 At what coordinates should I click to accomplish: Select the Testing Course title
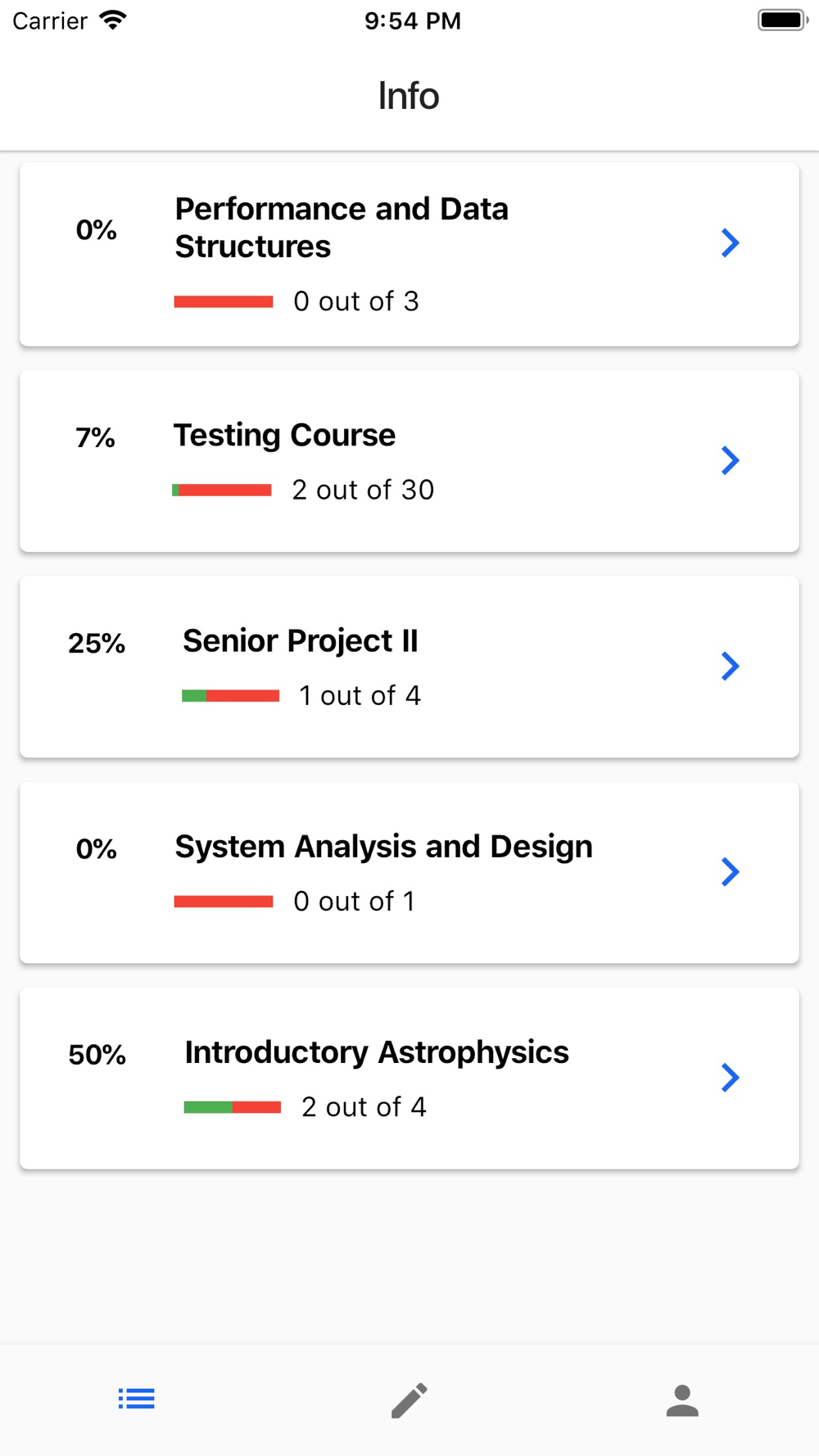coord(284,436)
